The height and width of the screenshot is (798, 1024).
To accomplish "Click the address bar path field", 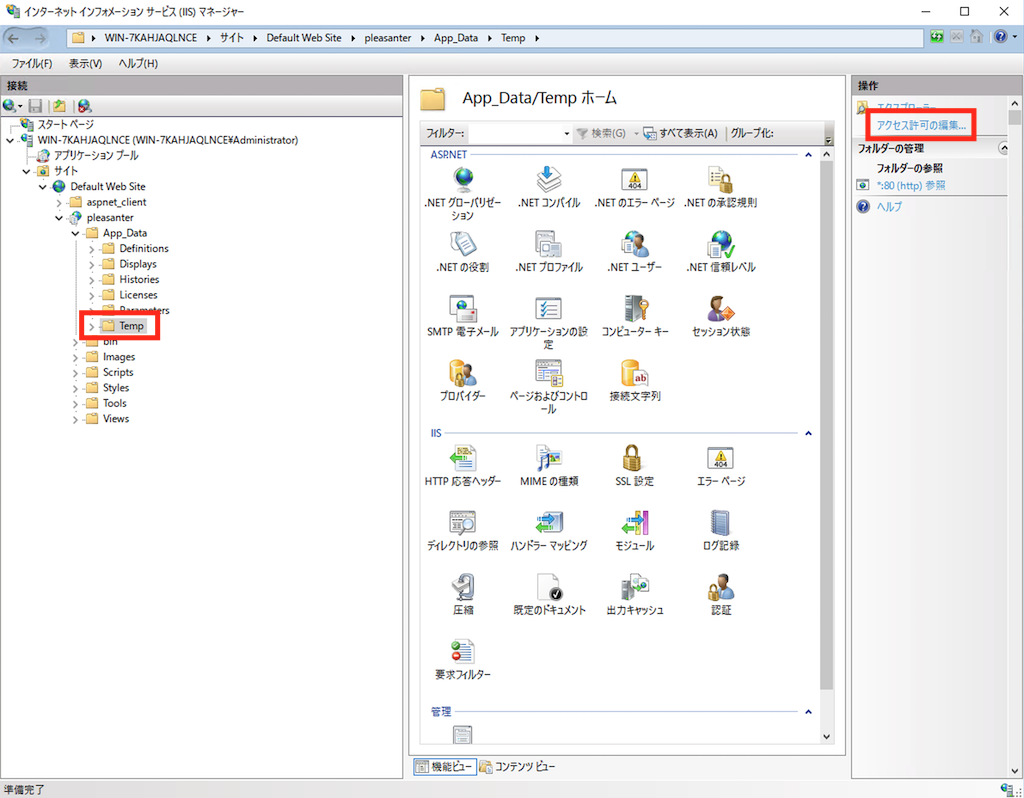I will click(495, 38).
